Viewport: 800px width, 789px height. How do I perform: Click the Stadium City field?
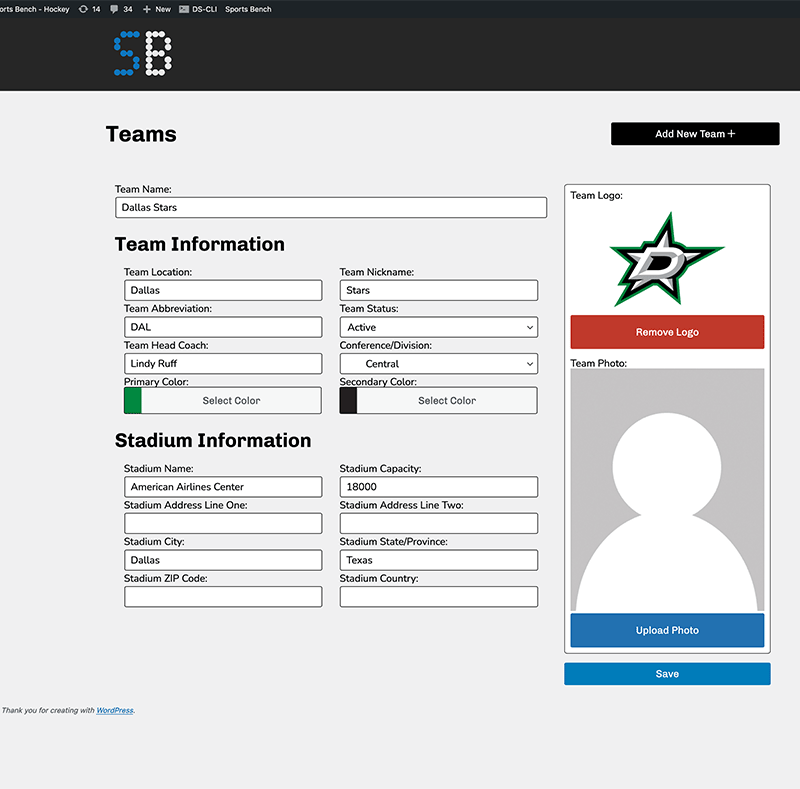tap(223, 560)
